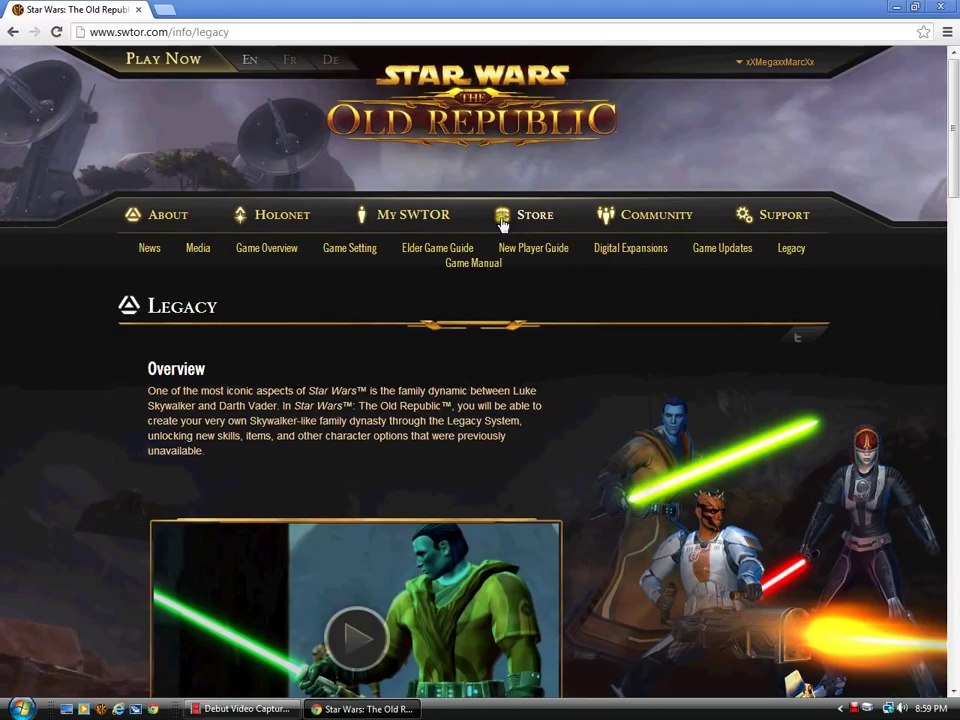
Task: Click the safely remove hardware tray icon
Action: tap(868, 708)
